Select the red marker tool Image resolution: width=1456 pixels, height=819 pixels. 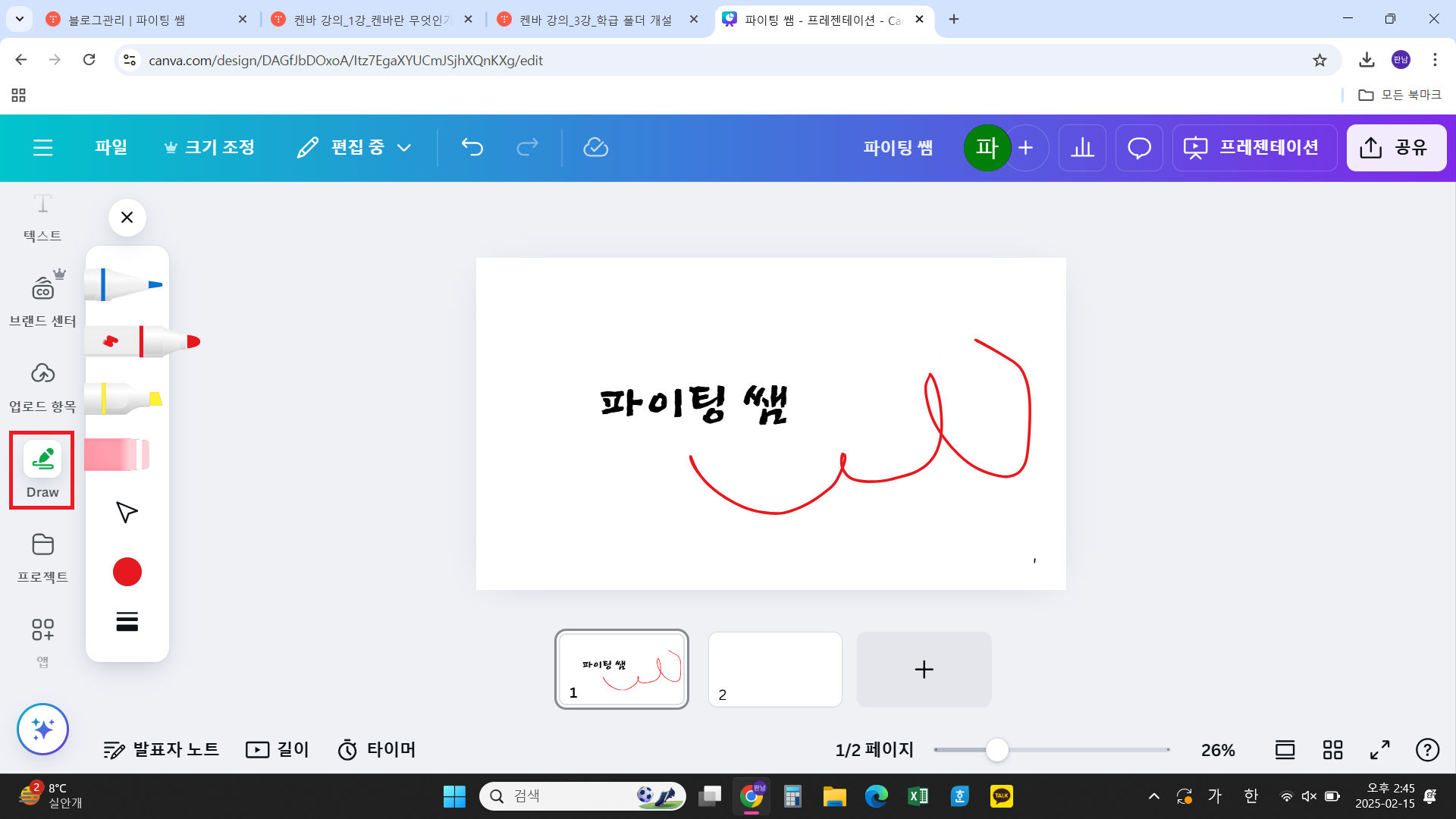pyautogui.click(x=127, y=341)
